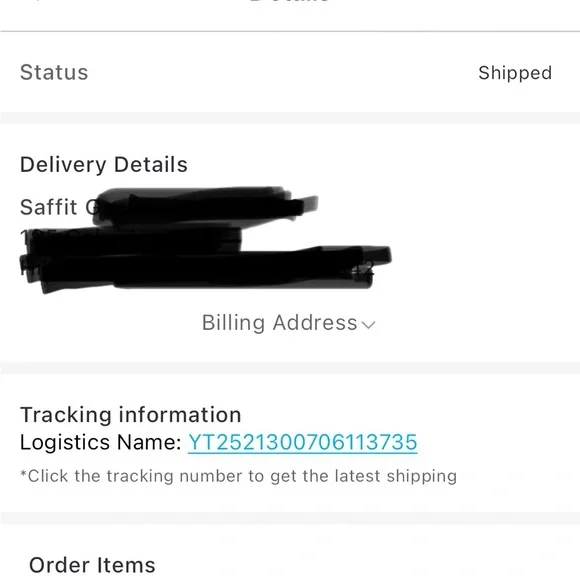Select the Shipped status value

click(x=515, y=73)
